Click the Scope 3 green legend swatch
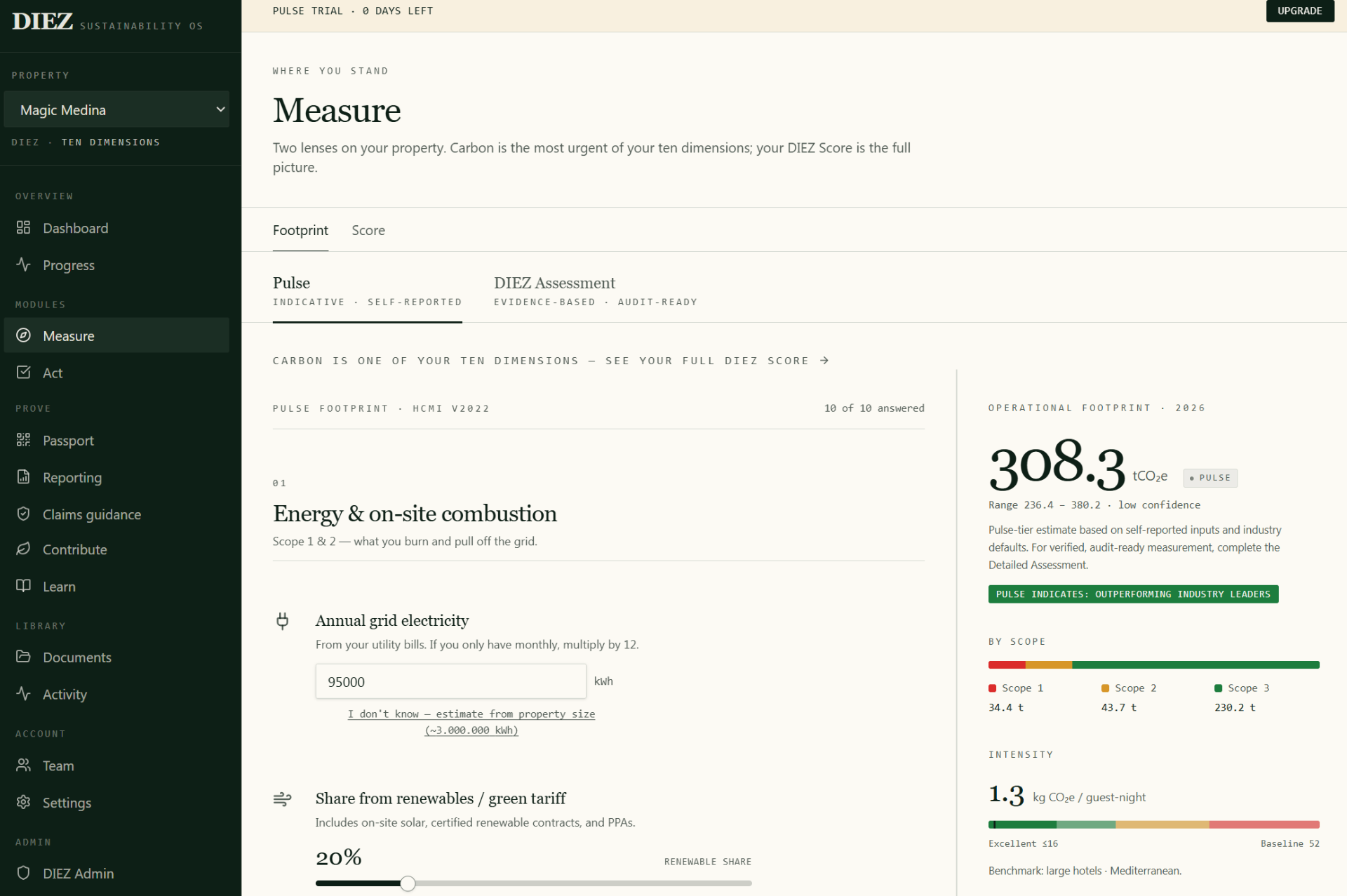 click(x=1219, y=688)
